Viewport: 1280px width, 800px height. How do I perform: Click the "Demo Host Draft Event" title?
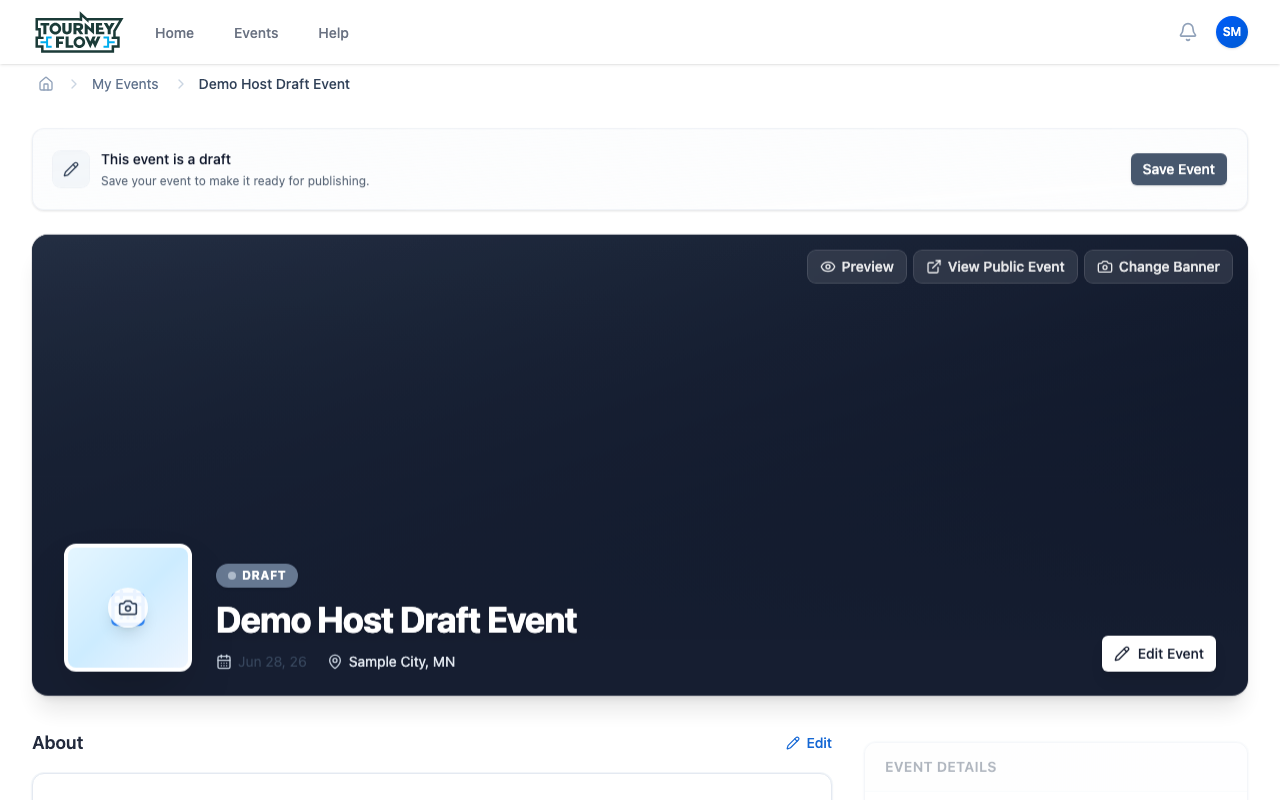(397, 620)
